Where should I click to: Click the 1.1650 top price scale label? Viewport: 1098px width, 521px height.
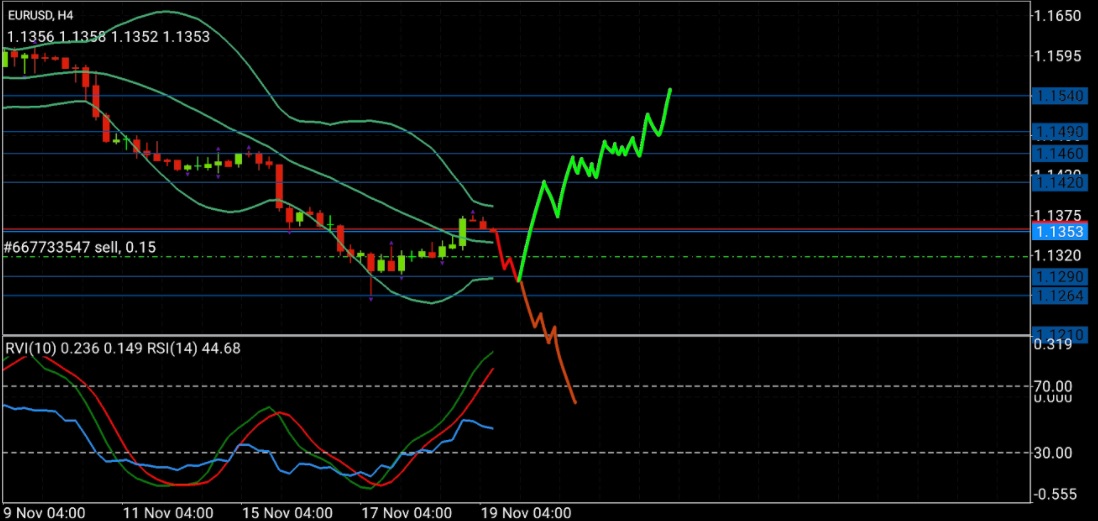[x=1062, y=17]
